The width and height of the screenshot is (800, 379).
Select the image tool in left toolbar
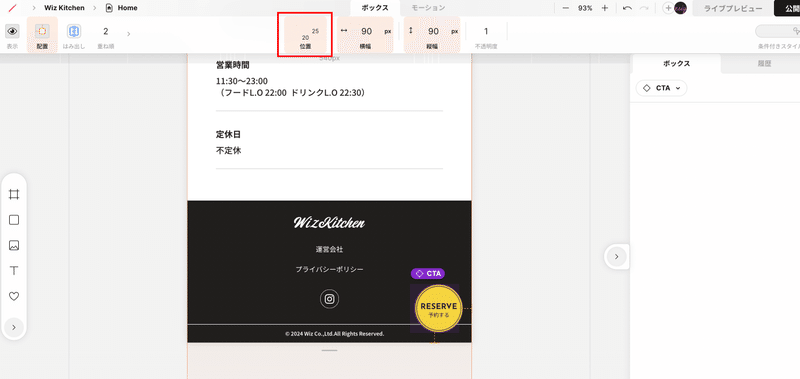14,245
